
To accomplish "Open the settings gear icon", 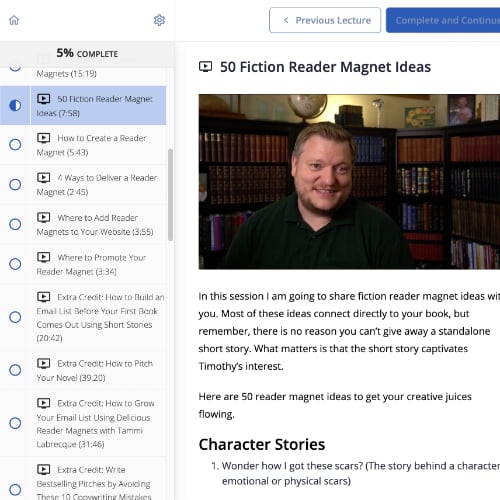I will [159, 20].
